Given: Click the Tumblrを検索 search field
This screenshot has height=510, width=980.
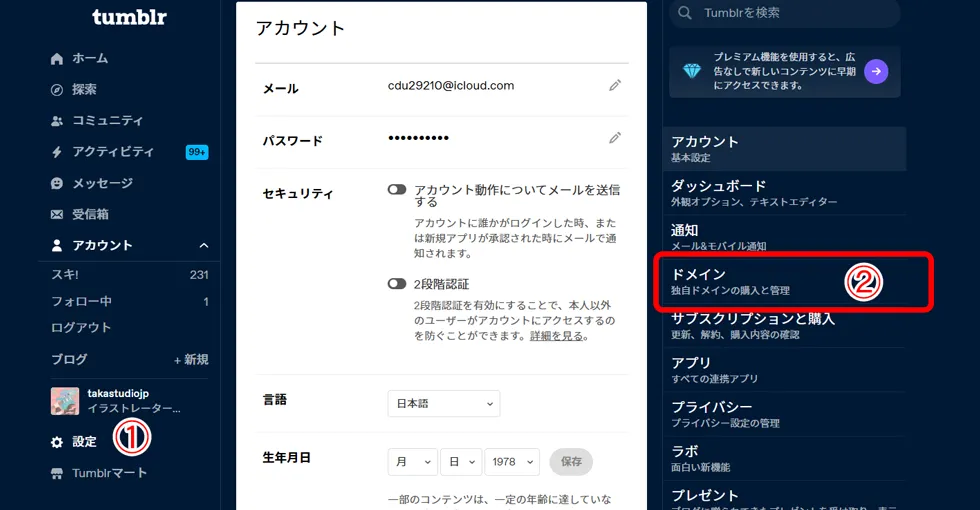Looking at the screenshot, I should pos(785,13).
